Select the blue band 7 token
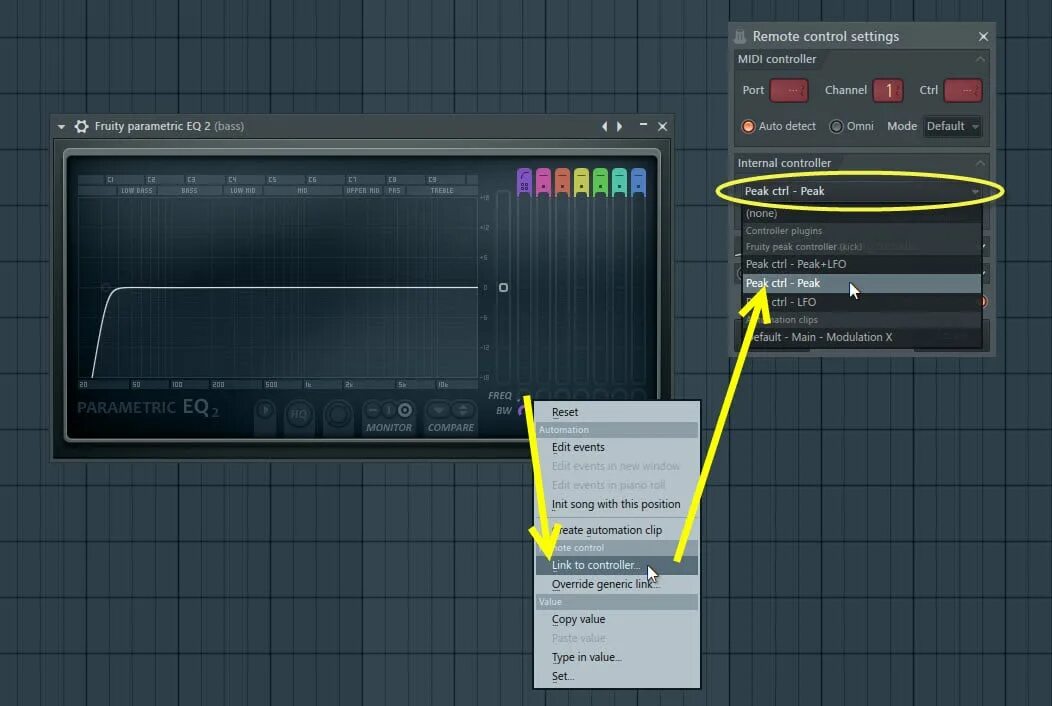This screenshot has width=1052, height=706. [x=638, y=183]
